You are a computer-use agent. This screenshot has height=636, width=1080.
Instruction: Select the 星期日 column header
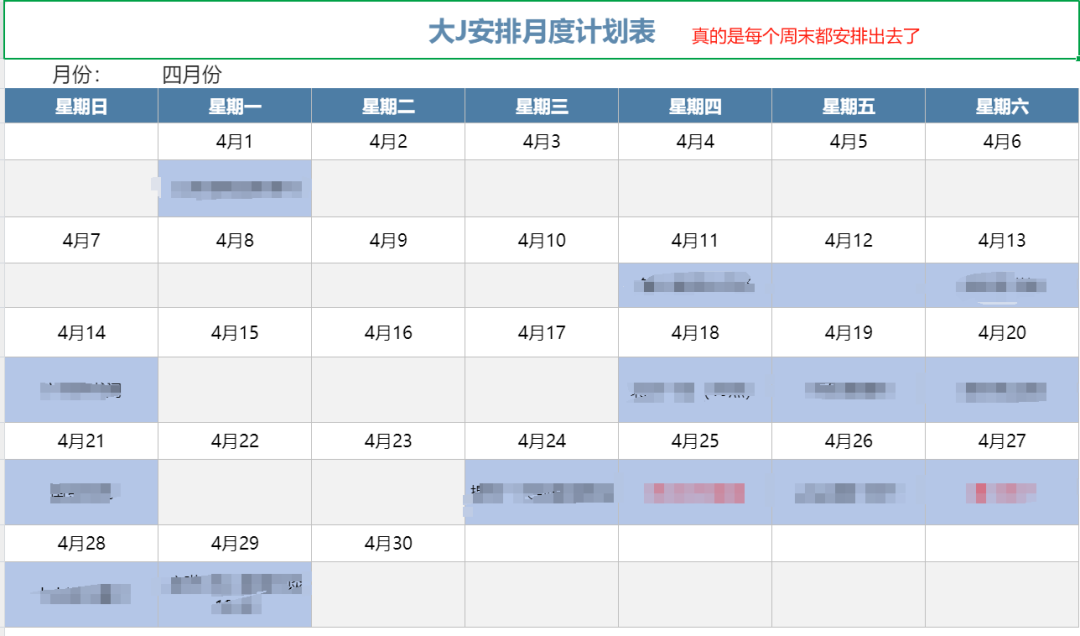click(x=81, y=106)
